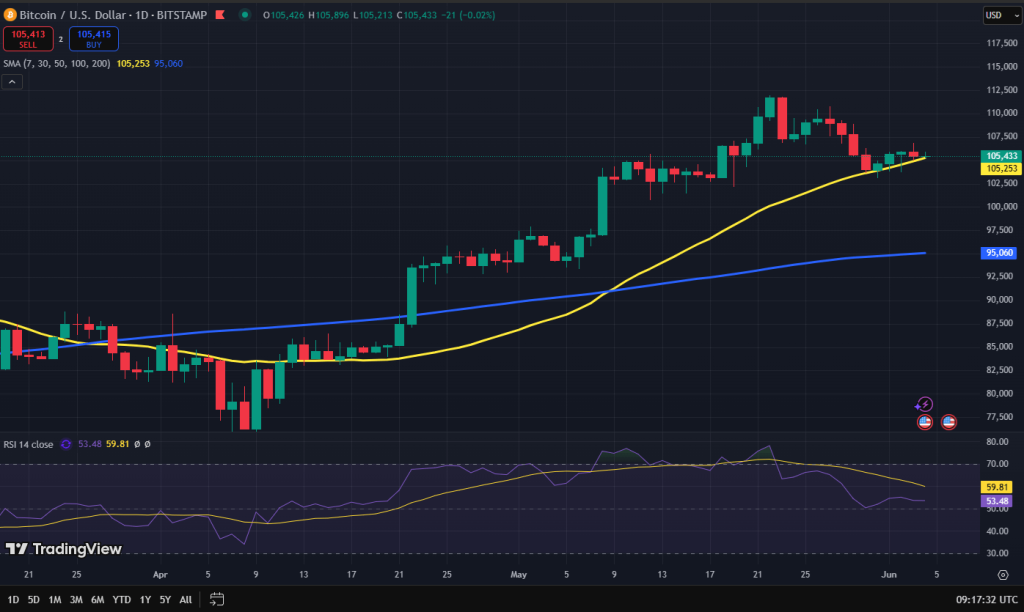Click the purple RSI refresh icon
Viewport: 1024px width, 612px height.
pyautogui.click(x=66, y=444)
